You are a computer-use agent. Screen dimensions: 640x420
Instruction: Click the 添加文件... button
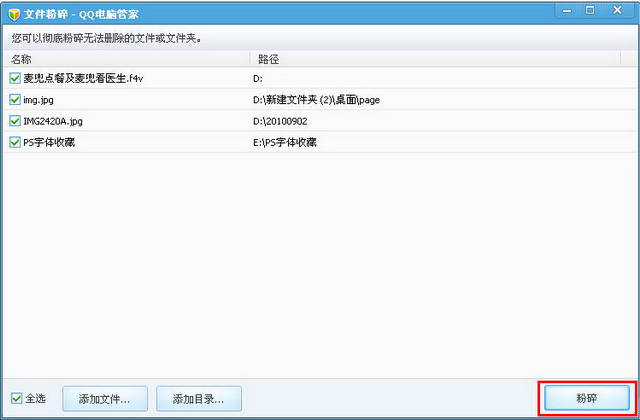pos(105,399)
